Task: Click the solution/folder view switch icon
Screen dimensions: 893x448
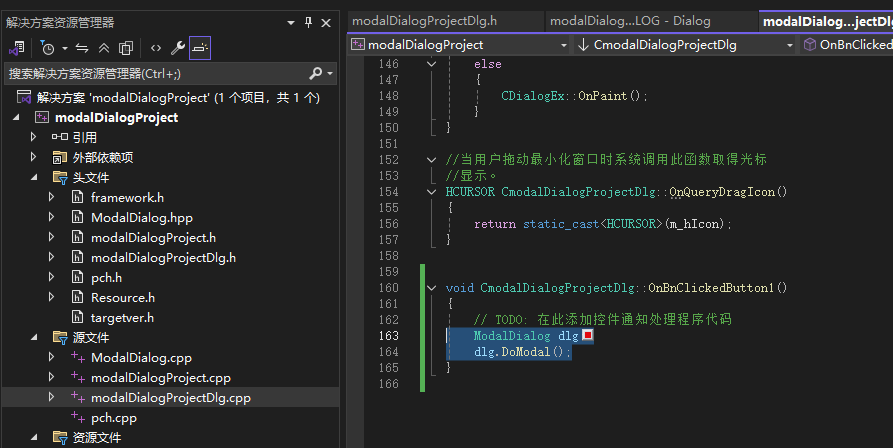Action: (16, 47)
